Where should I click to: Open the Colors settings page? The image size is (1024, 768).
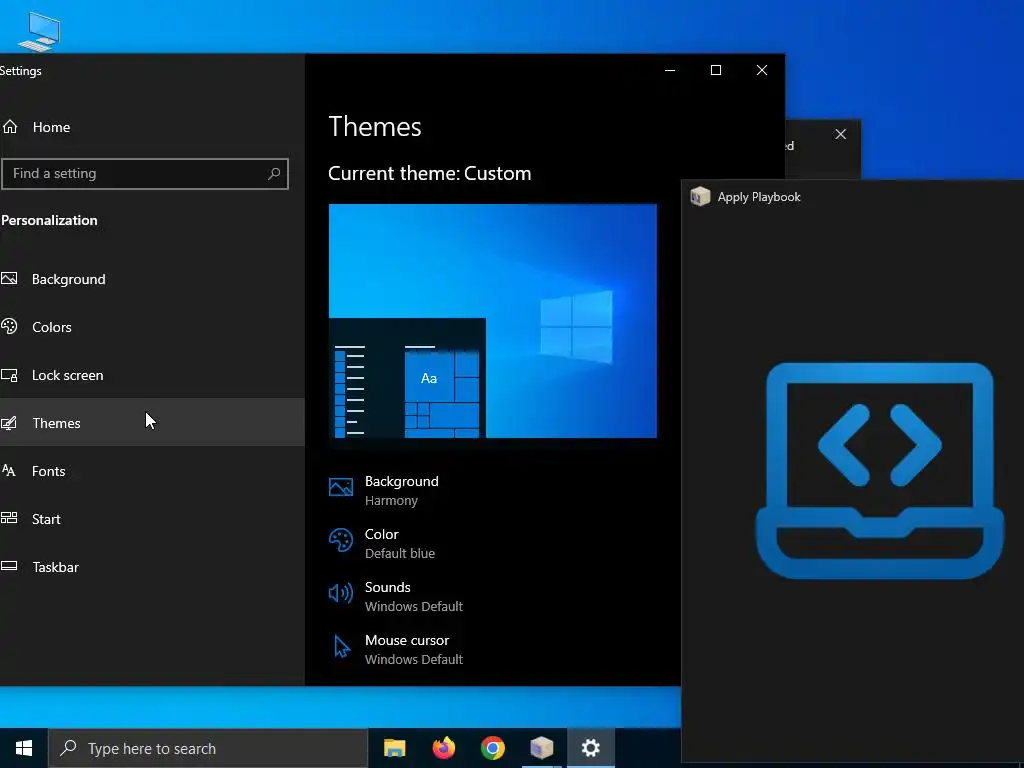pos(152,327)
